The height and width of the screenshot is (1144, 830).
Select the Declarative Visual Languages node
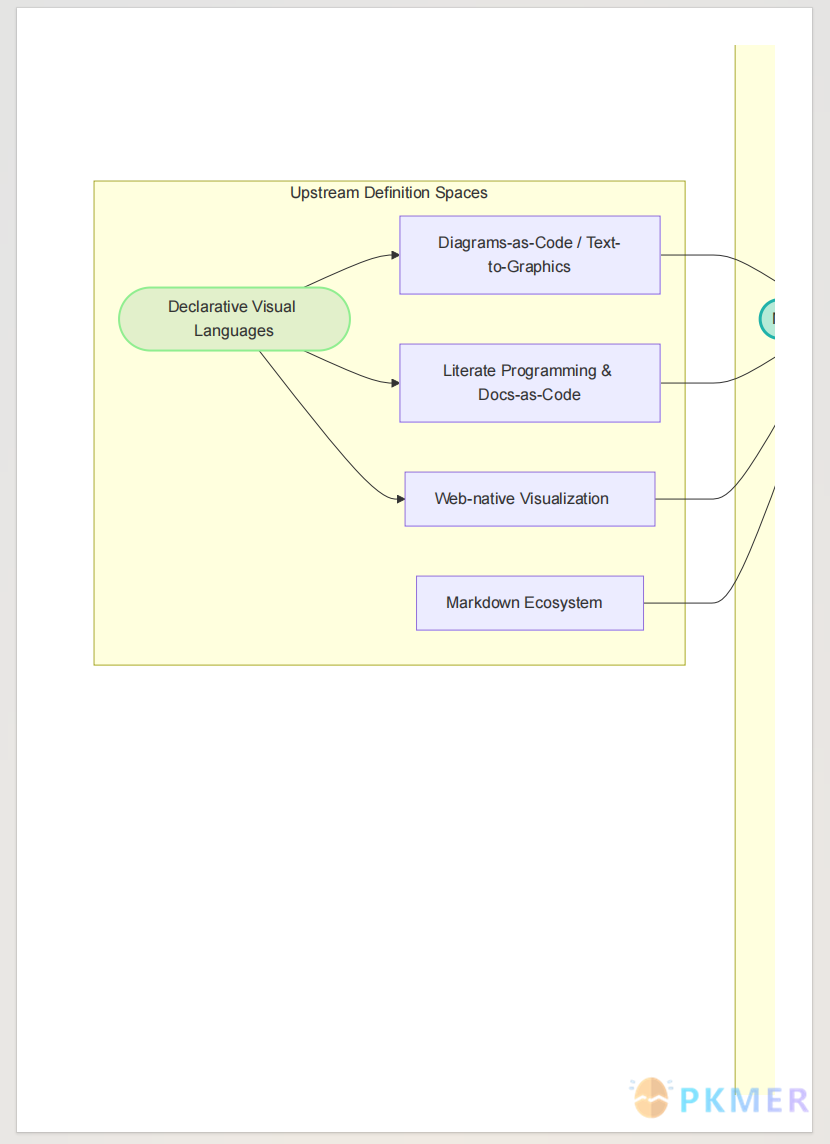234,319
